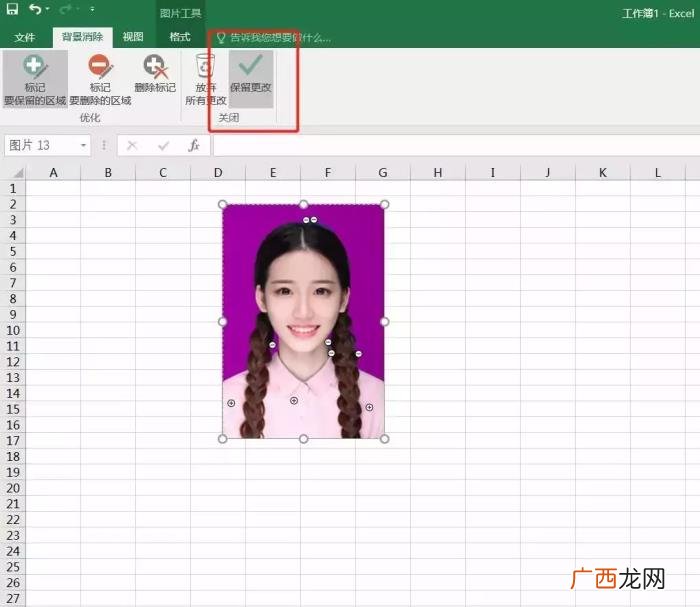This screenshot has width=700, height=607.
Task: Click the formula bar Cancel X icon
Action: 132,146
